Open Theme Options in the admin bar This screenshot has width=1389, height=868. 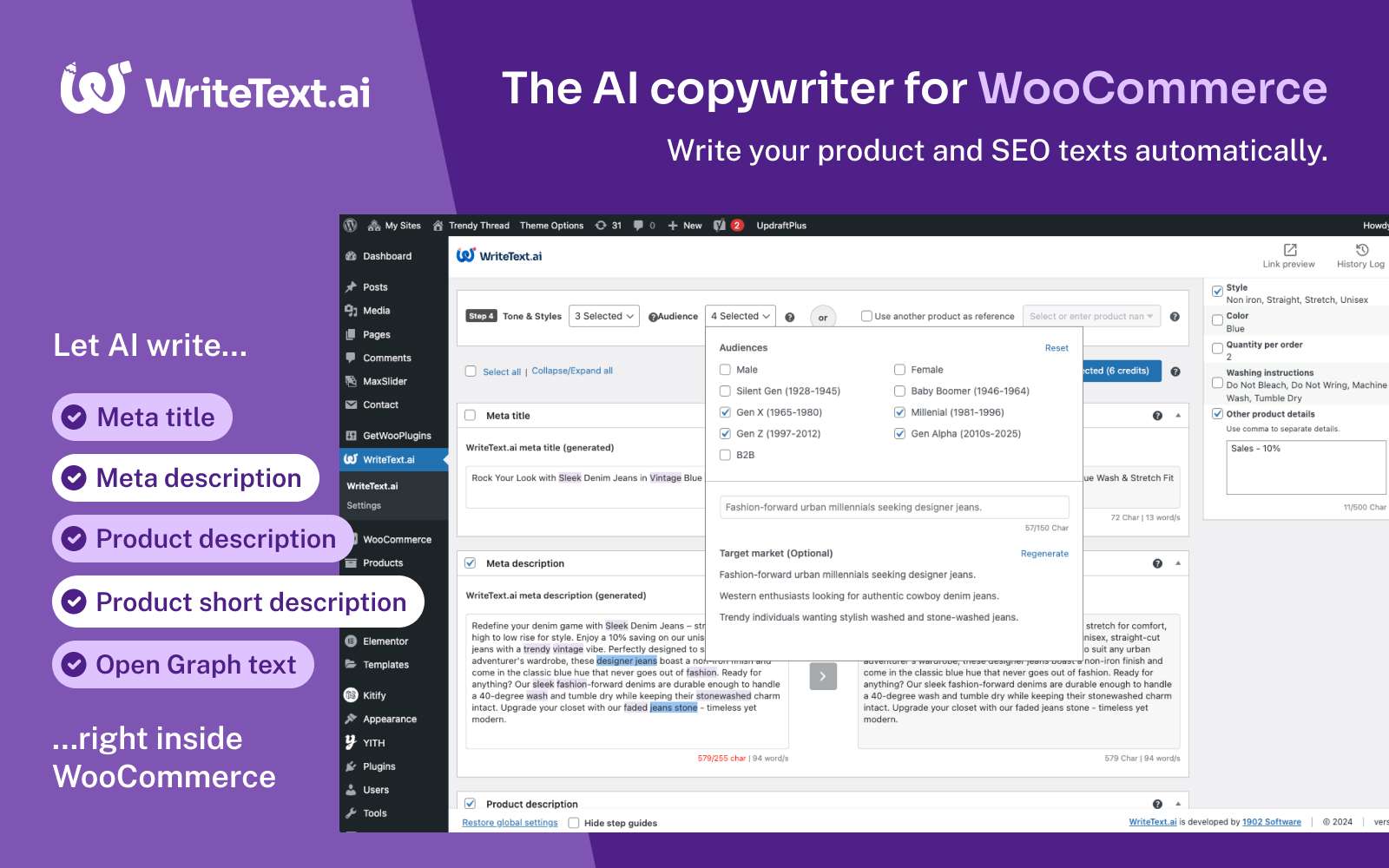pos(552,225)
